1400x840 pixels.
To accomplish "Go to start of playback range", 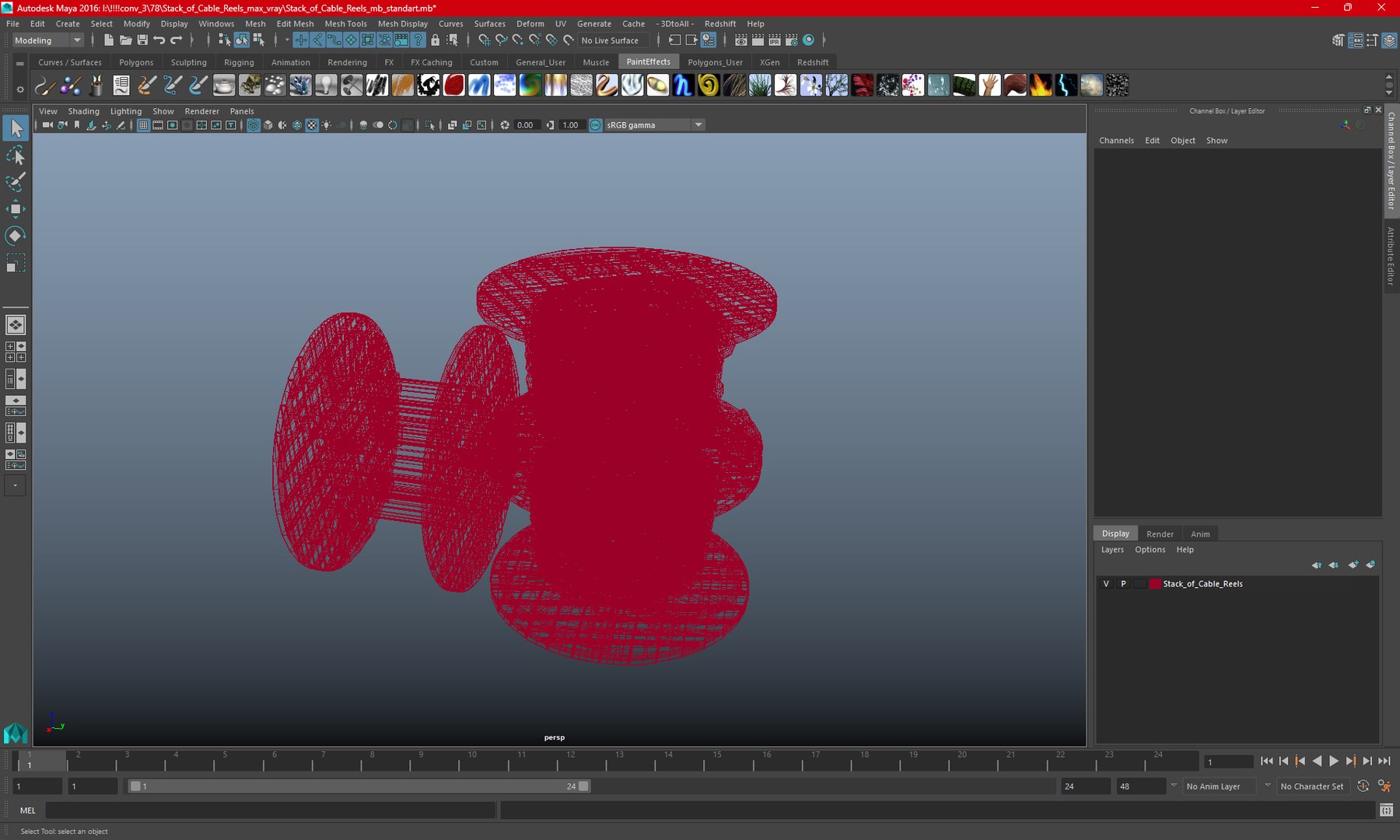I will click(x=1266, y=761).
